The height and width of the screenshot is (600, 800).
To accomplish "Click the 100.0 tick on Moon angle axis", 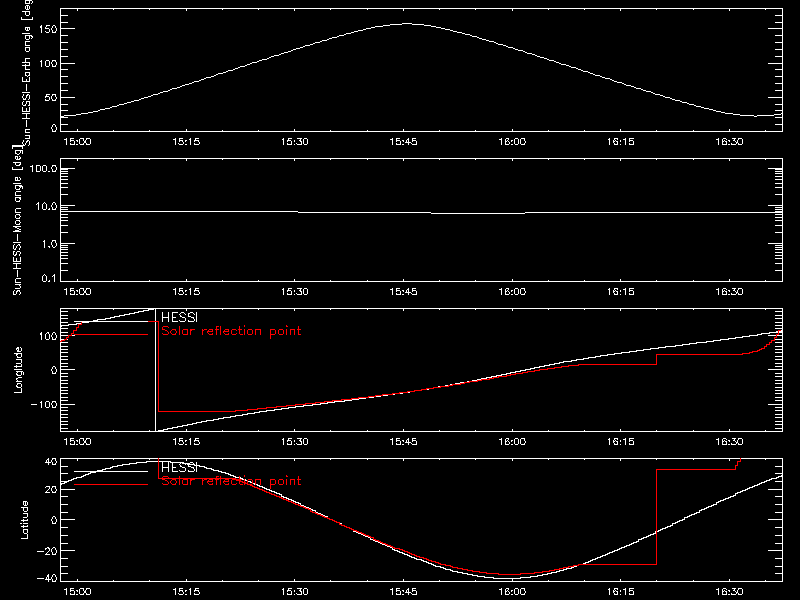I will tap(43, 168).
